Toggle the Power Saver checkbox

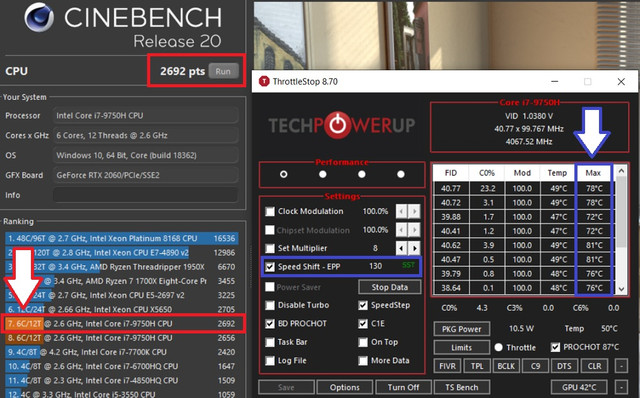[x=270, y=287]
